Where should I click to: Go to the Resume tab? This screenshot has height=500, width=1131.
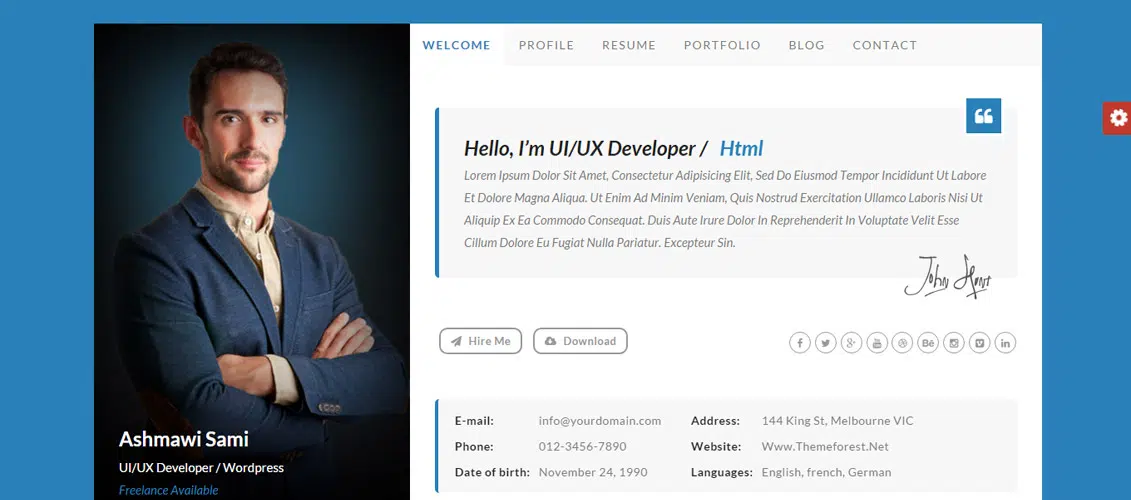coord(629,45)
